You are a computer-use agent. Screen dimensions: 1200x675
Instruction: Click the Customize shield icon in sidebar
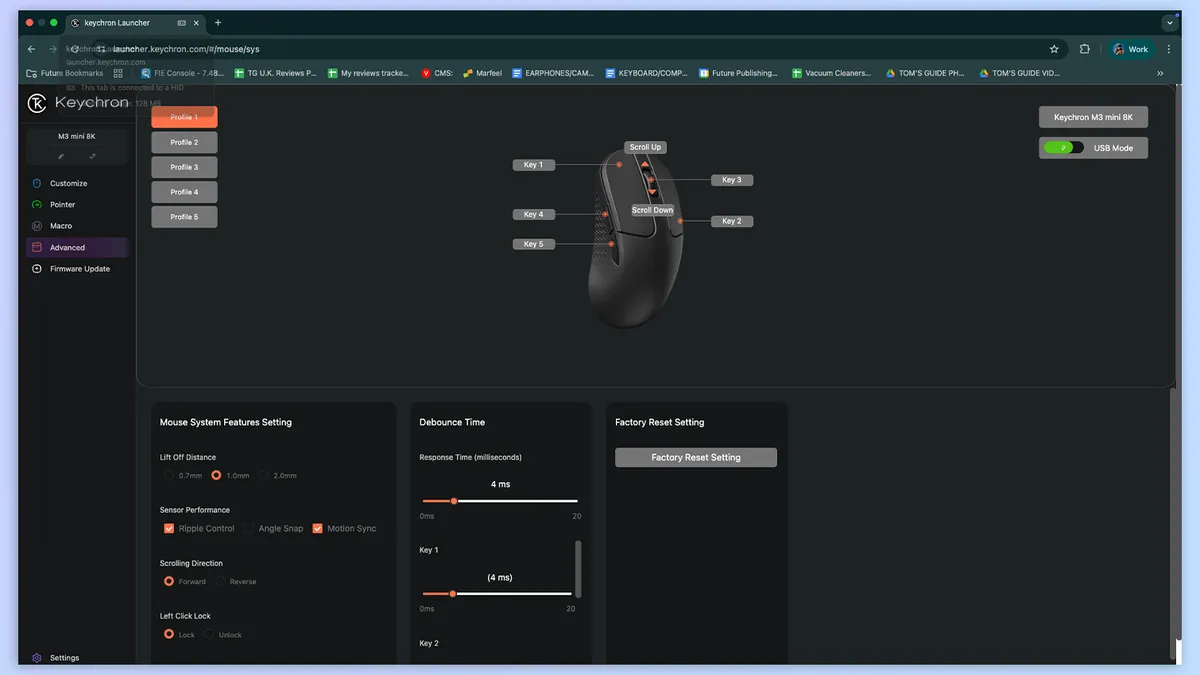tap(37, 183)
